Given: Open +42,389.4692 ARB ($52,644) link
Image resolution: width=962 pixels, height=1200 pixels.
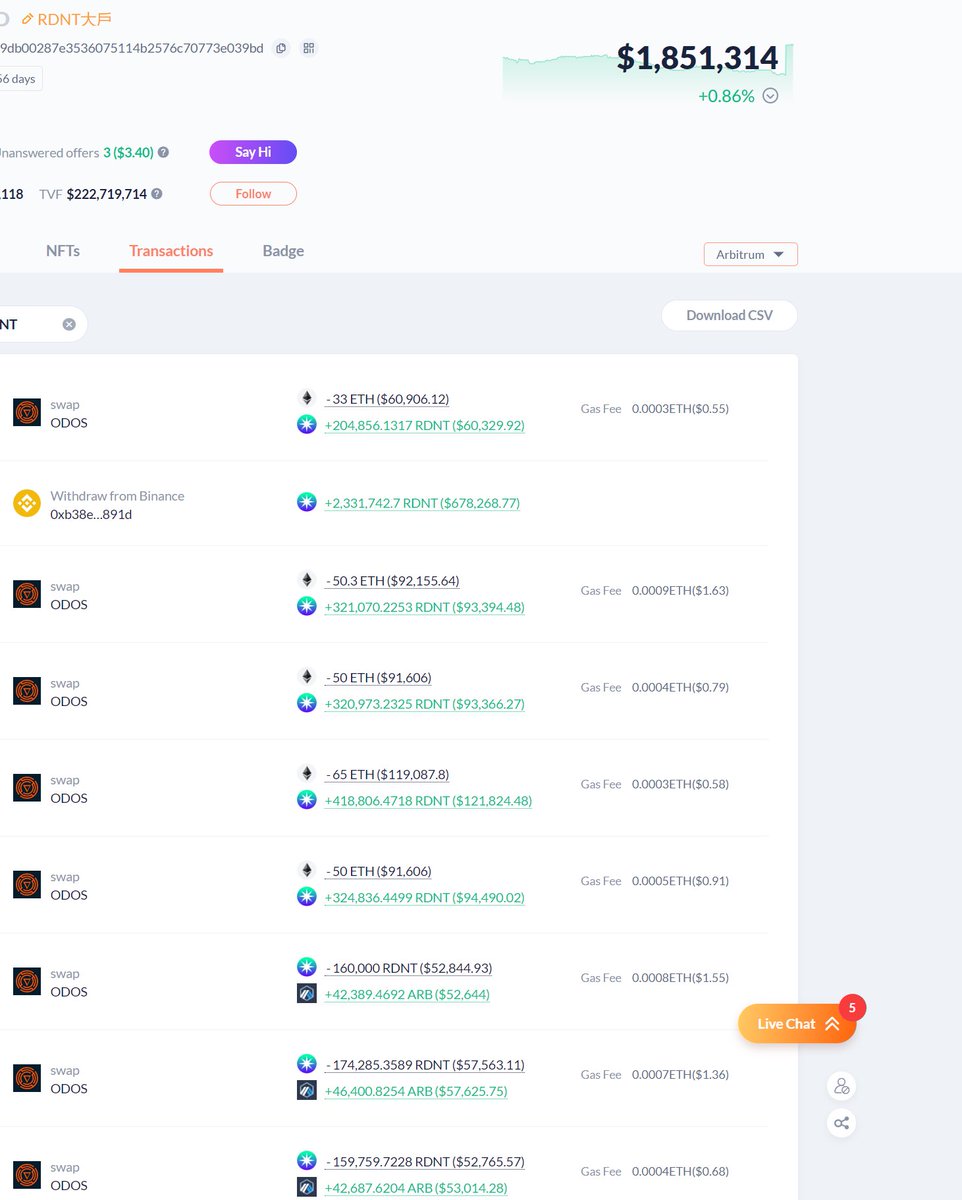Looking at the screenshot, I should click(x=407, y=994).
